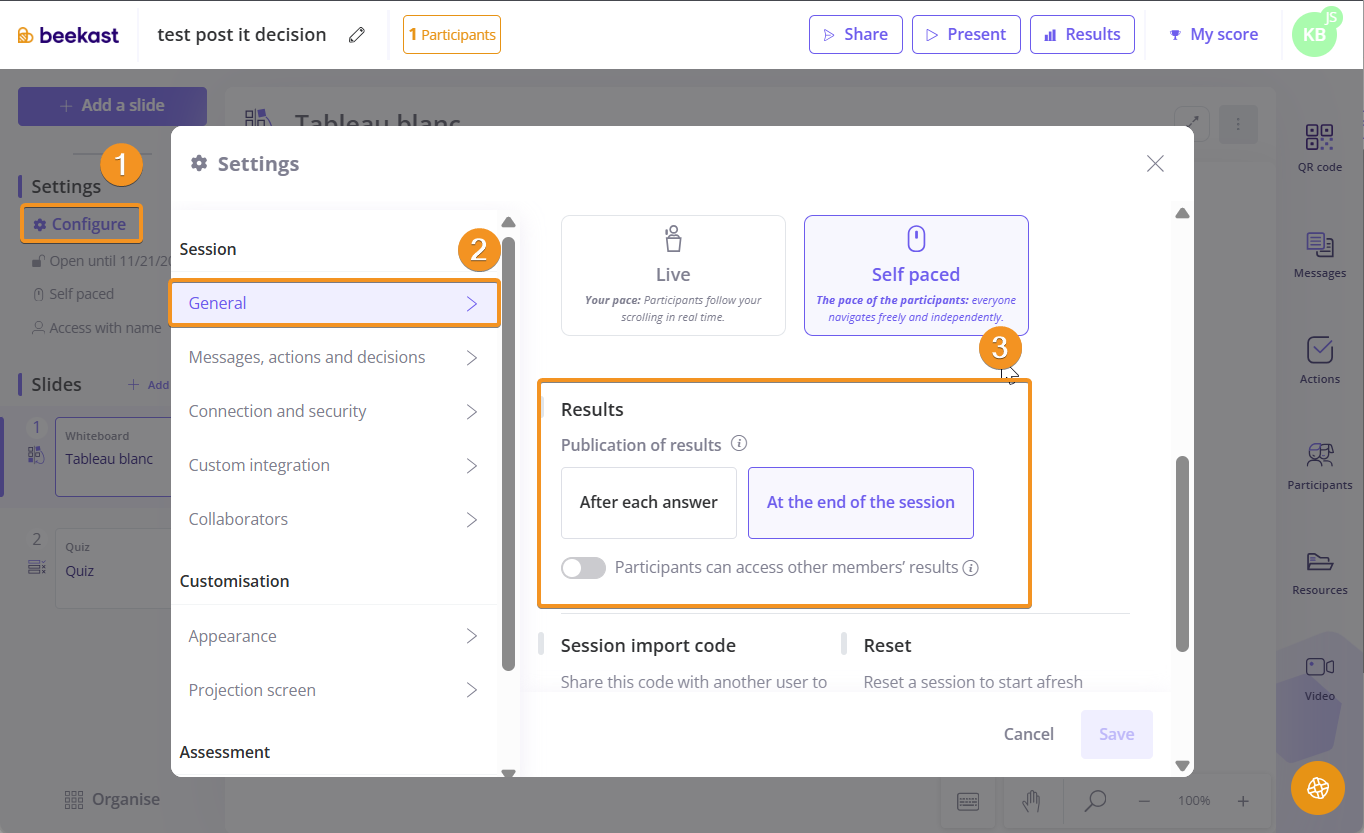Click the info icon beside Publication of results
This screenshot has height=833, width=1364.
click(x=739, y=444)
